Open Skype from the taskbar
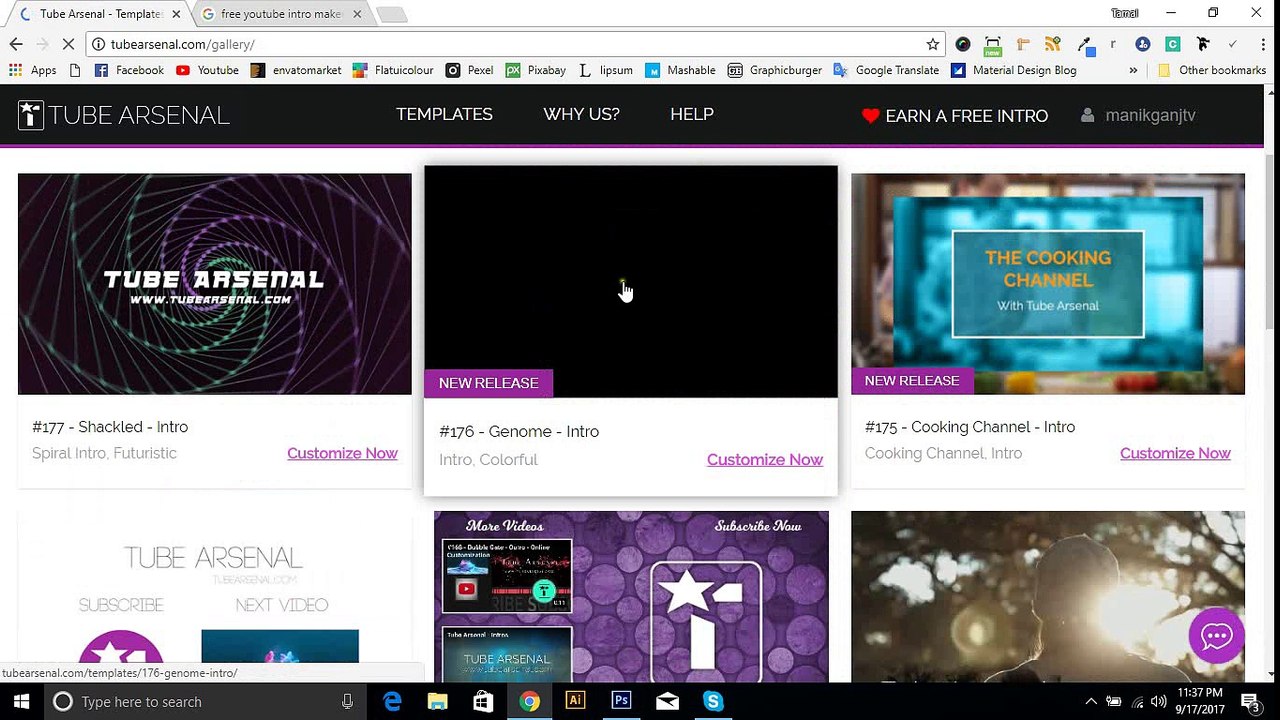The width and height of the screenshot is (1280, 720). coord(713,701)
